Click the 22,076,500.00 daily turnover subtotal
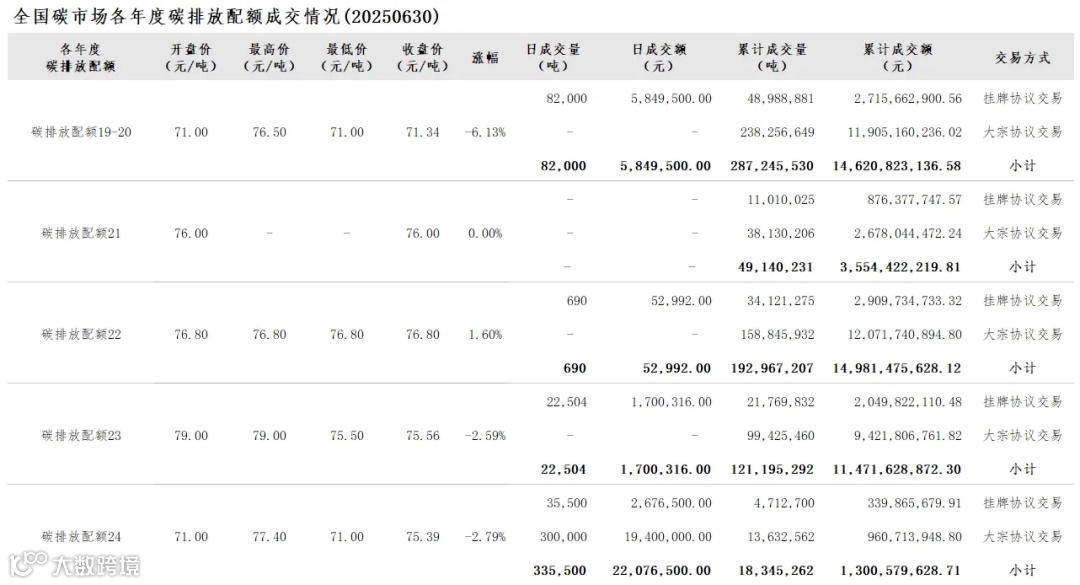The width and height of the screenshot is (1080, 585). pyautogui.click(x=661, y=570)
